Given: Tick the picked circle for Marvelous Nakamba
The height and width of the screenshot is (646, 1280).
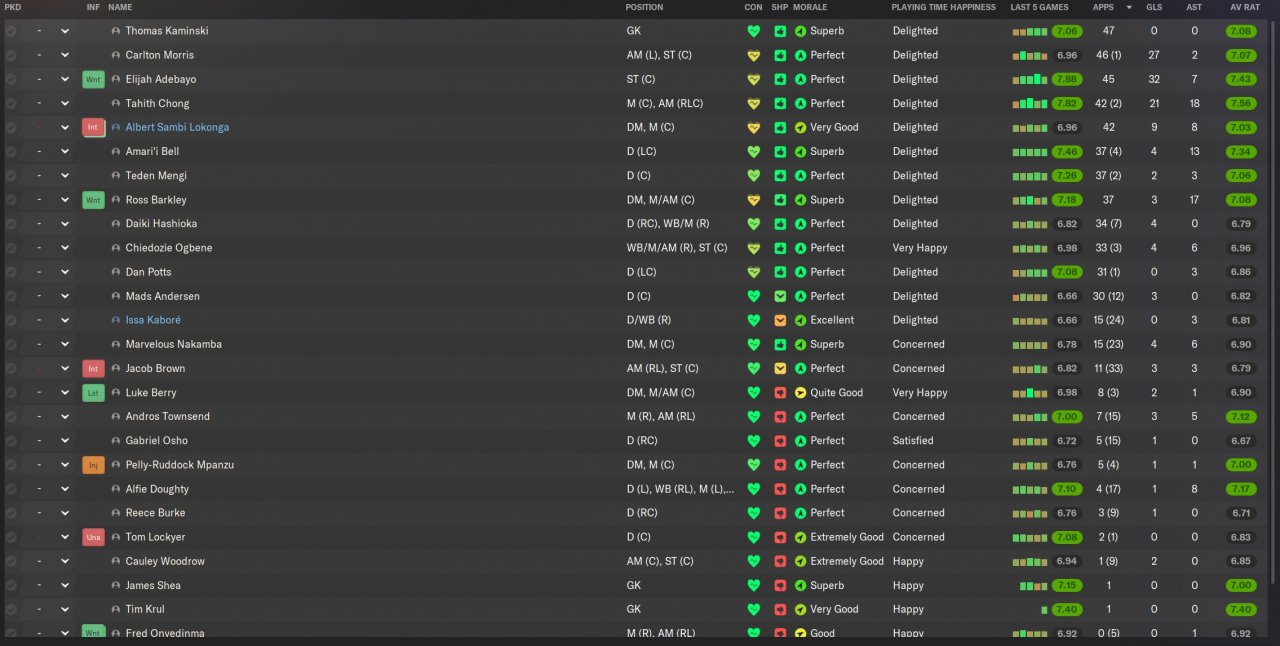Looking at the screenshot, I should click(11, 344).
